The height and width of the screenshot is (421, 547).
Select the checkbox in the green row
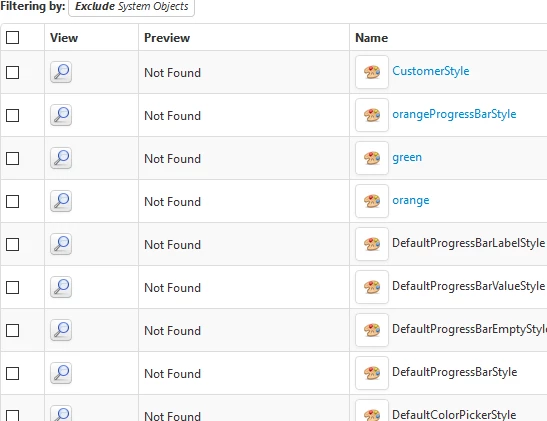click(x=13, y=158)
